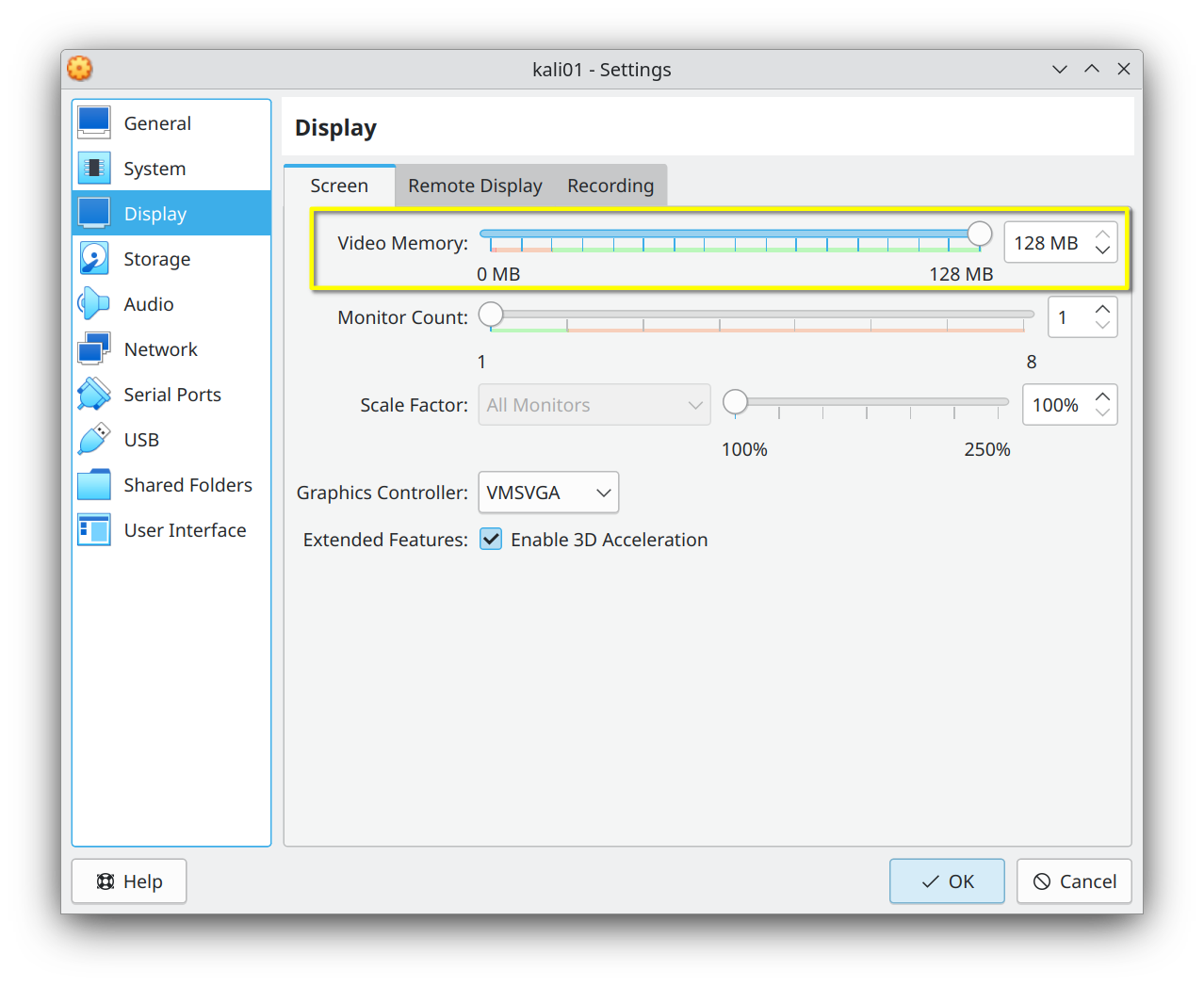This screenshot has height=986, width=1204.
Task: Click the Video Memory 128 MB field
Action: pyautogui.click(x=1046, y=243)
